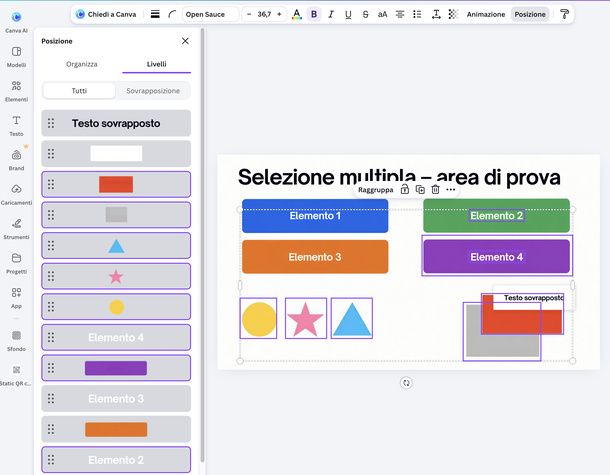Copy style with paint roller icon
The image size is (610, 475).
click(564, 14)
